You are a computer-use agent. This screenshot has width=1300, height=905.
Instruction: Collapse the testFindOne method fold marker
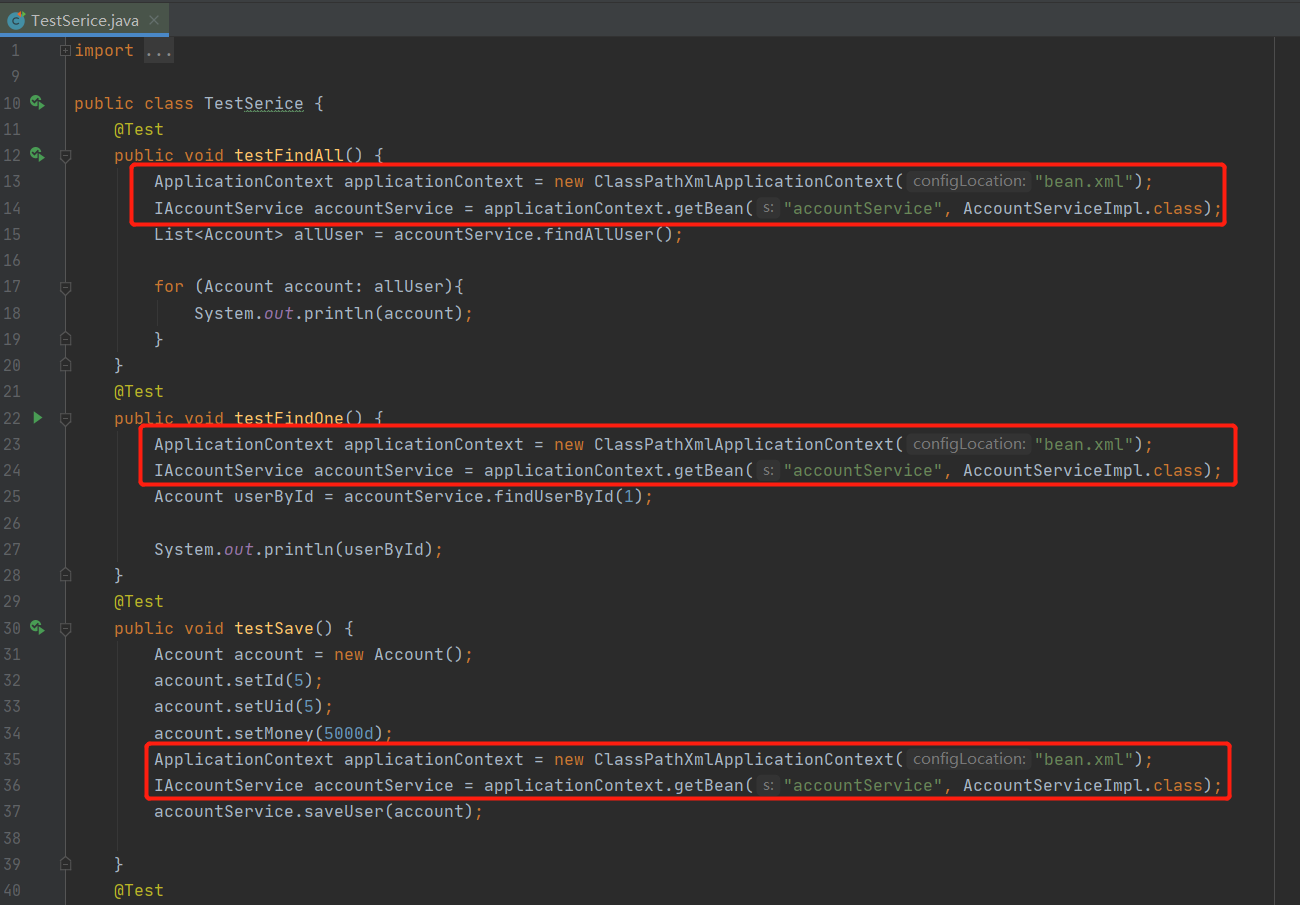click(x=65, y=418)
